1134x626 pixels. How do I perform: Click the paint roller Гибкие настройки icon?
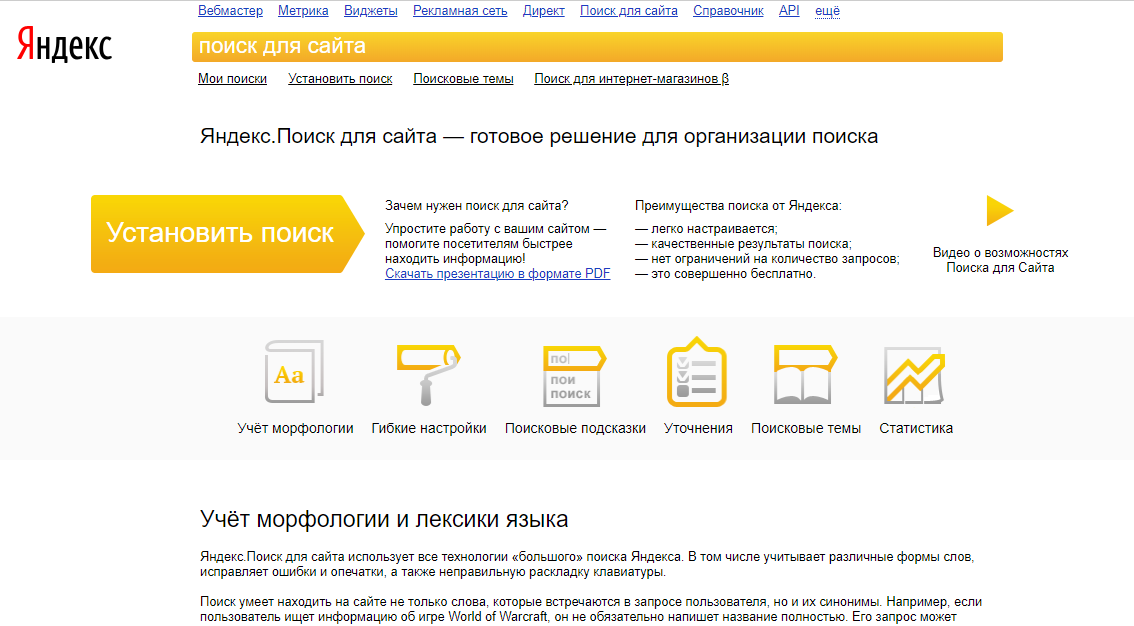[x=428, y=374]
